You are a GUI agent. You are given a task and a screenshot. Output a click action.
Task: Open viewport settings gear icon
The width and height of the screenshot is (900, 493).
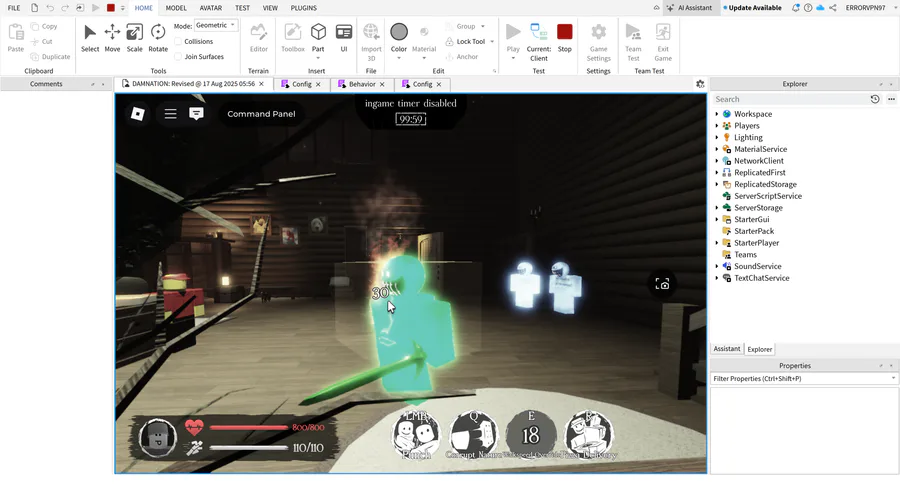[700, 84]
